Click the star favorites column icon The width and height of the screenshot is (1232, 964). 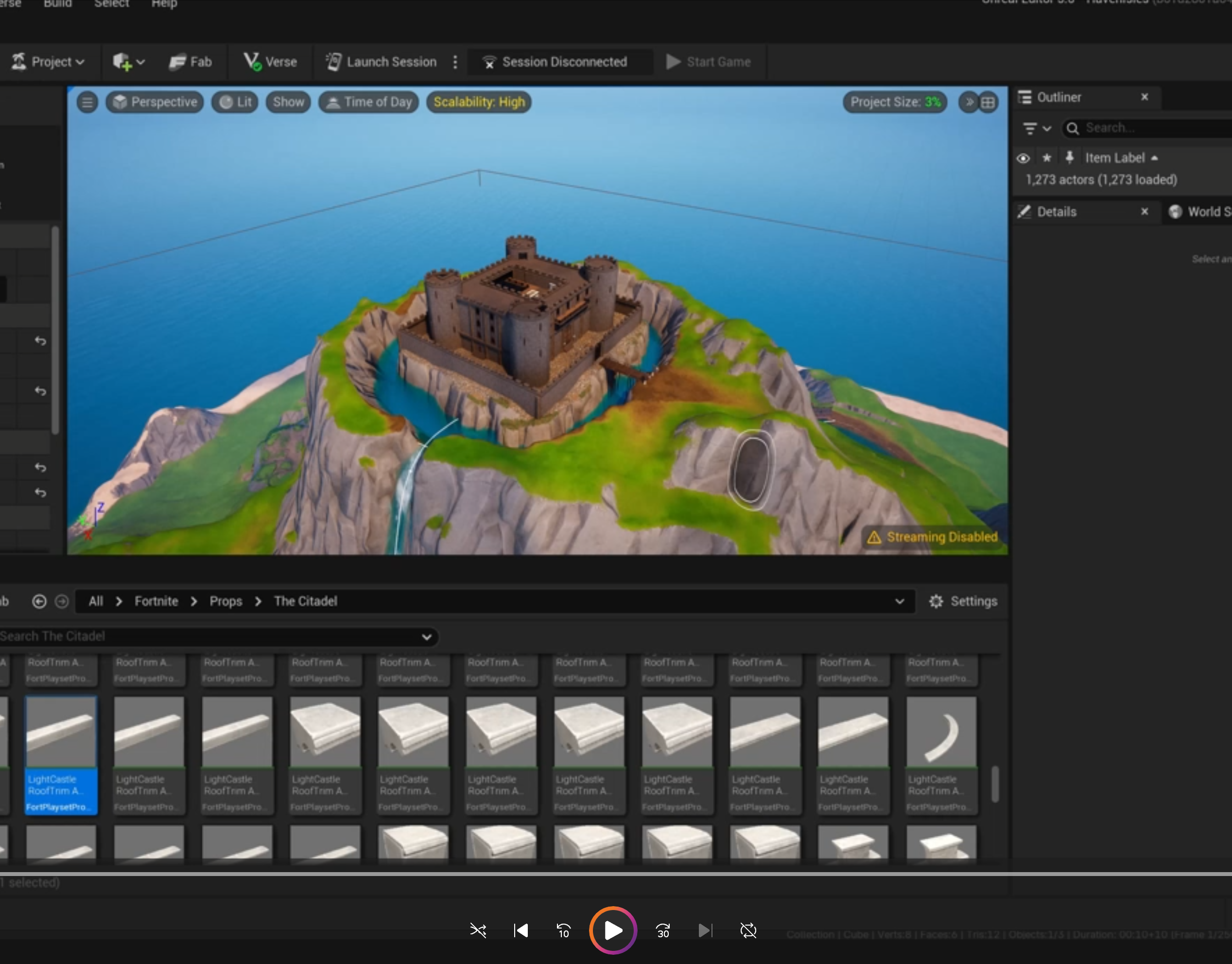[x=1047, y=158]
